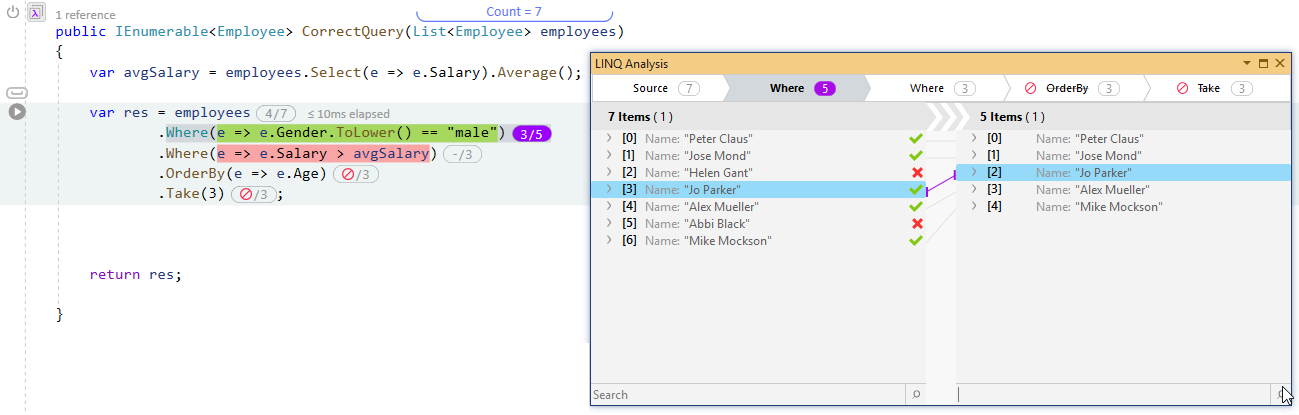Select "Alex Mueller" in the 5 Items list
Image resolution: width=1299 pixels, height=415 pixels.
coord(1112,189)
